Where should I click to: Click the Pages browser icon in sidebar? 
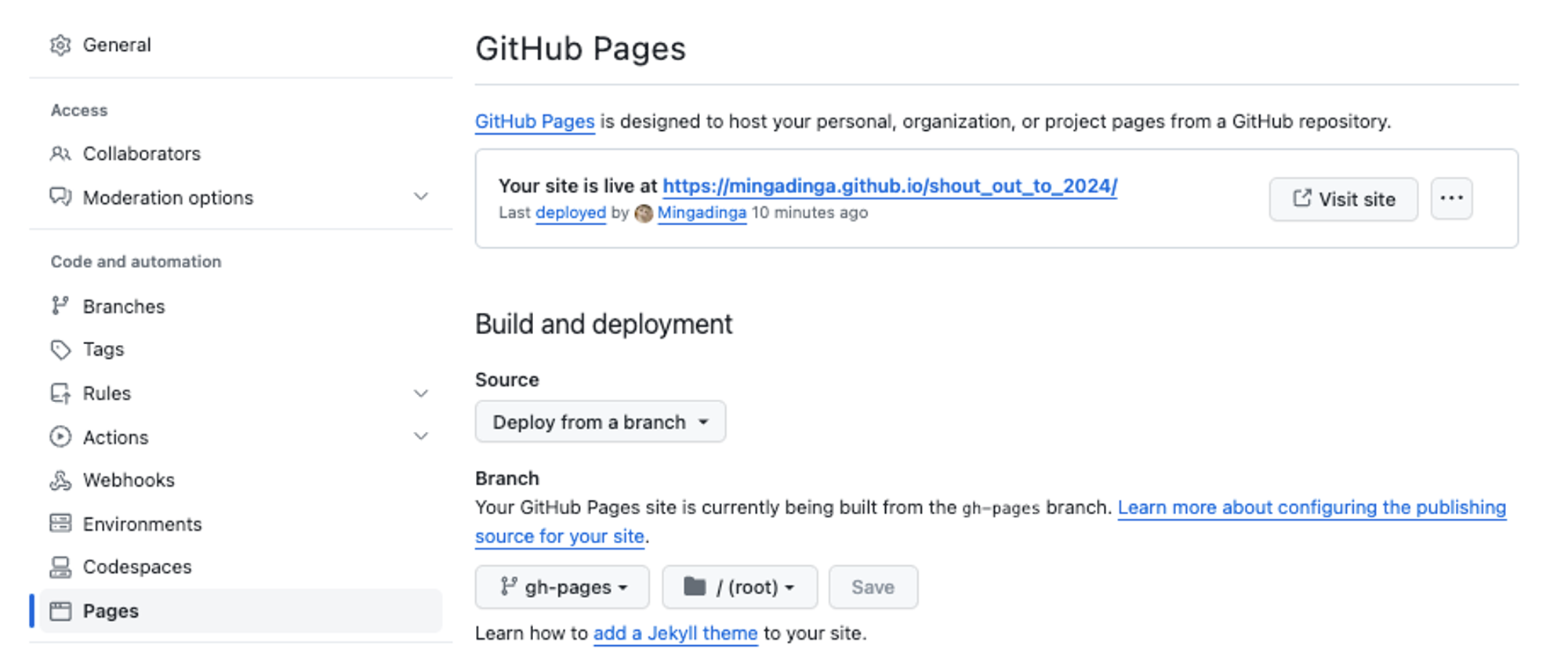60,611
